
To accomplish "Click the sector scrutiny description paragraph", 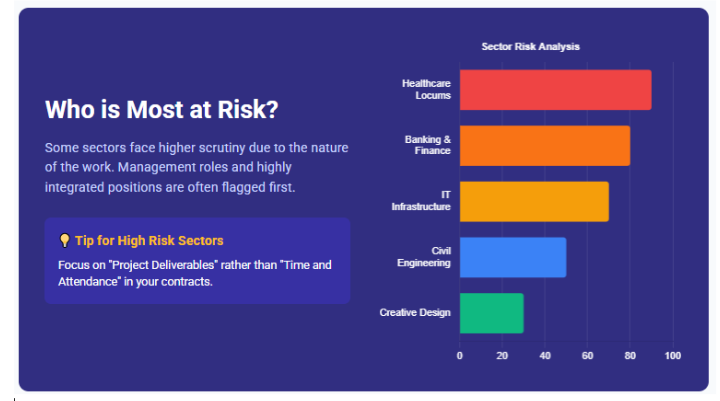I will pyautogui.click(x=197, y=167).
